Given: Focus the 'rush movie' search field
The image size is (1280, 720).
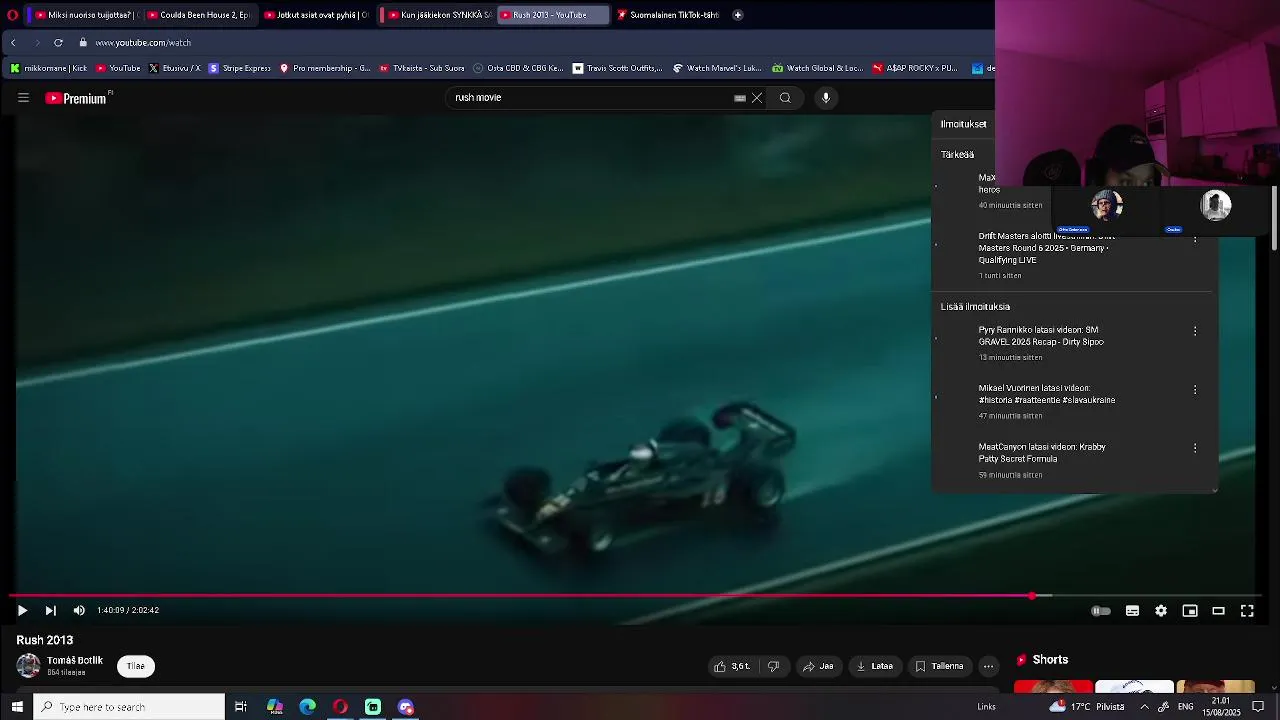Looking at the screenshot, I should pos(590,98).
